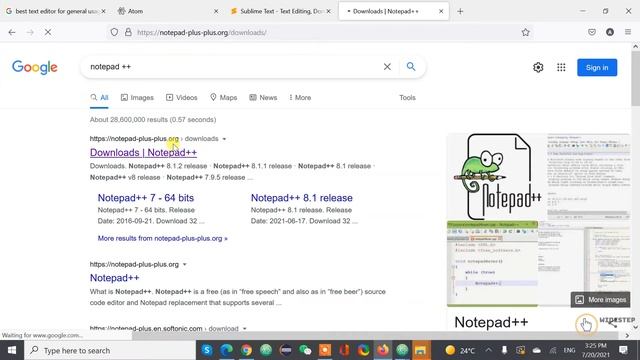
Task: Open Google settings gear
Action: pyautogui.click(x=538, y=67)
